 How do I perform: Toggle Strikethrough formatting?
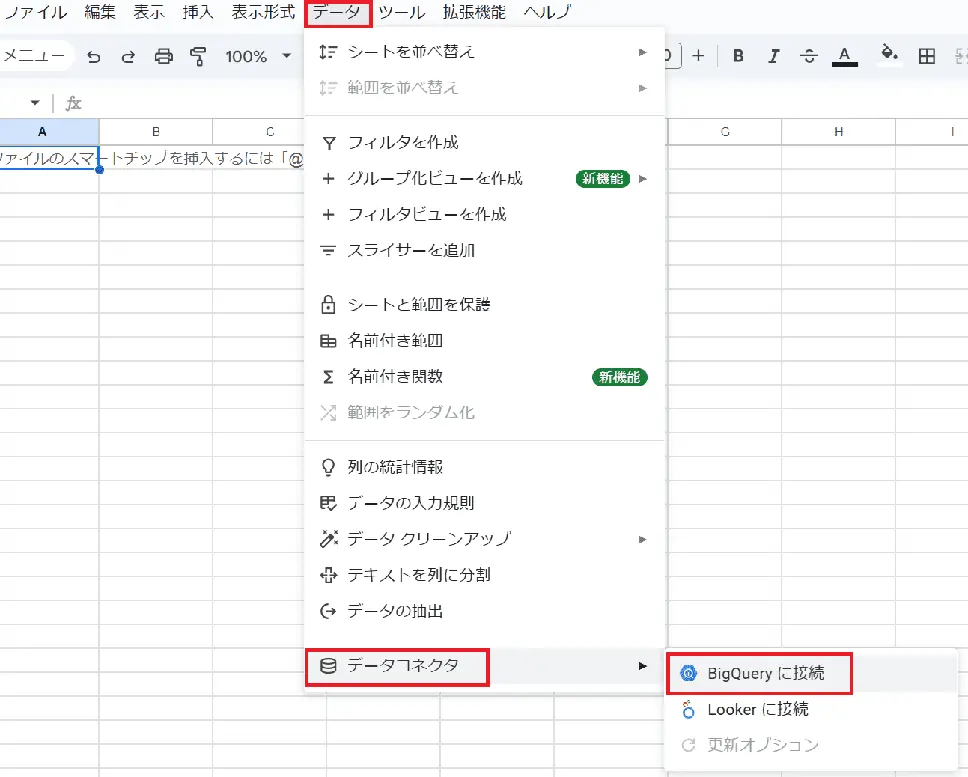(x=809, y=56)
